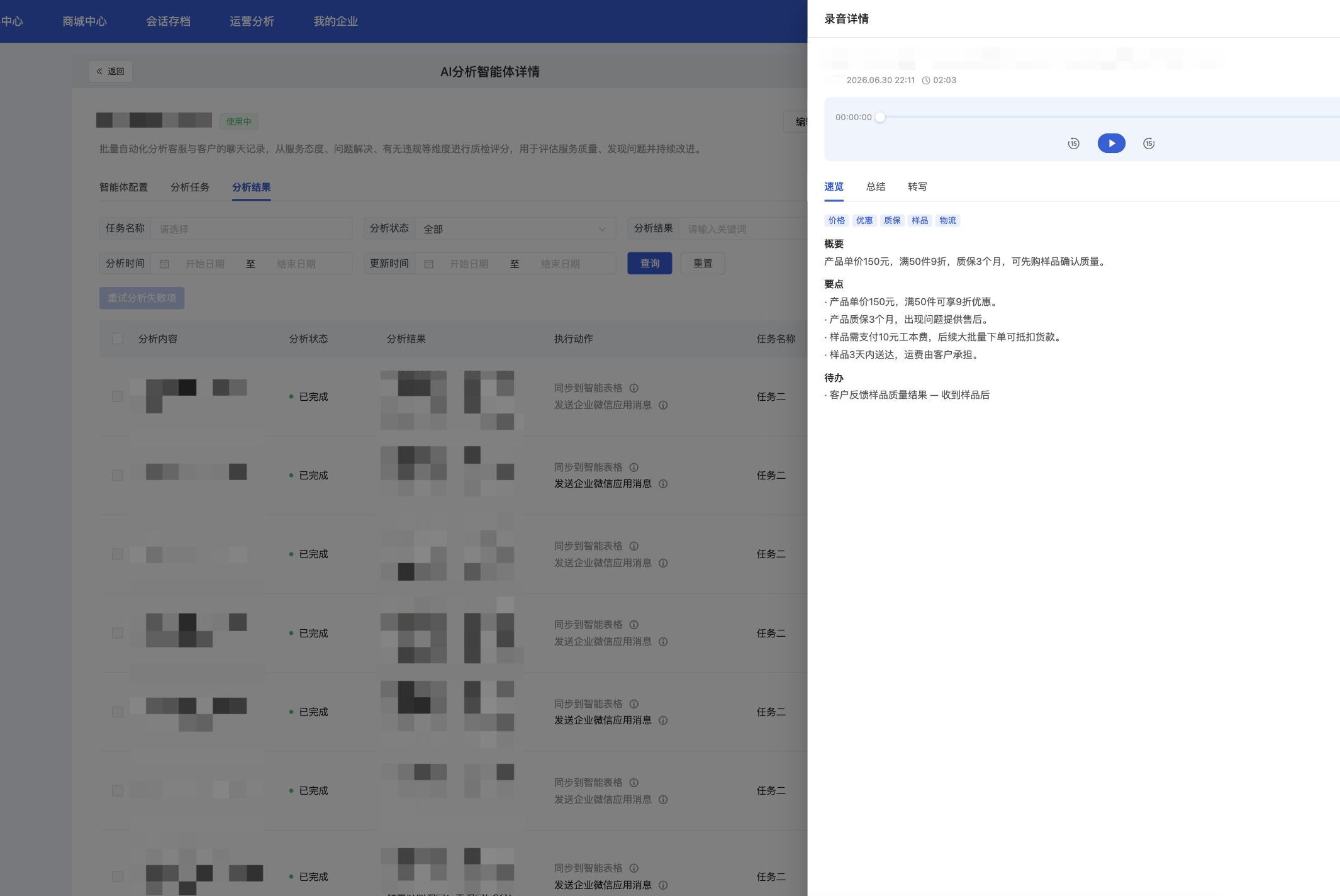Check the first table row checkbox
The height and width of the screenshot is (896, 1340).
117,396
